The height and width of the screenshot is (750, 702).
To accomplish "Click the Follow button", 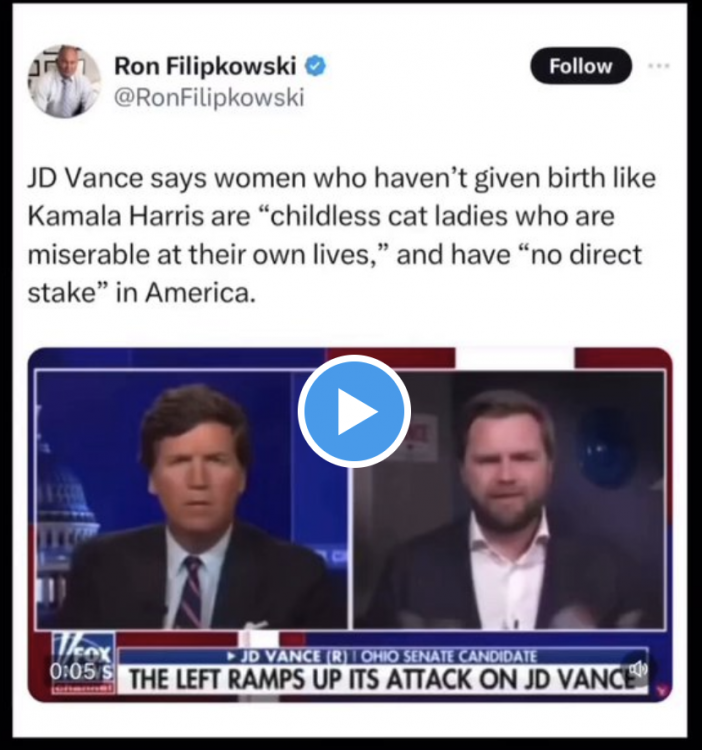I will 581,66.
